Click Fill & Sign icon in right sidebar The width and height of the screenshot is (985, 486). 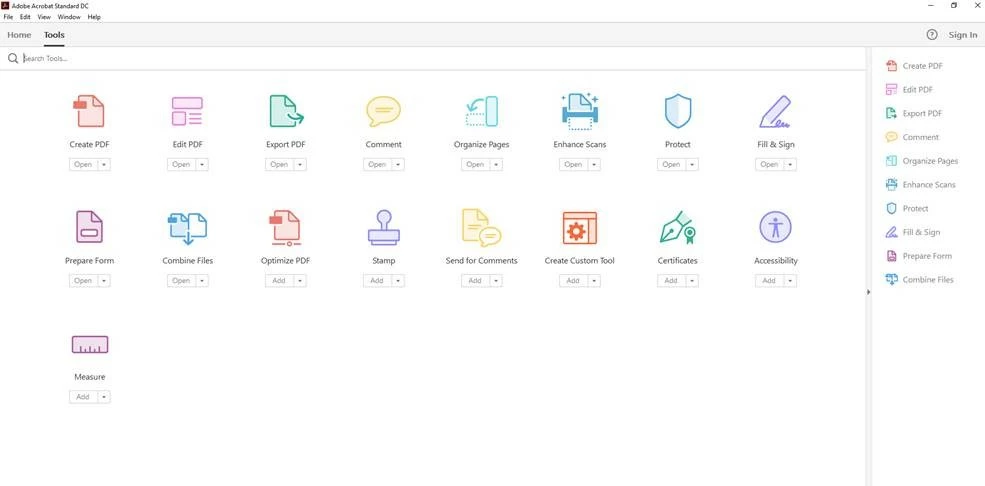891,232
